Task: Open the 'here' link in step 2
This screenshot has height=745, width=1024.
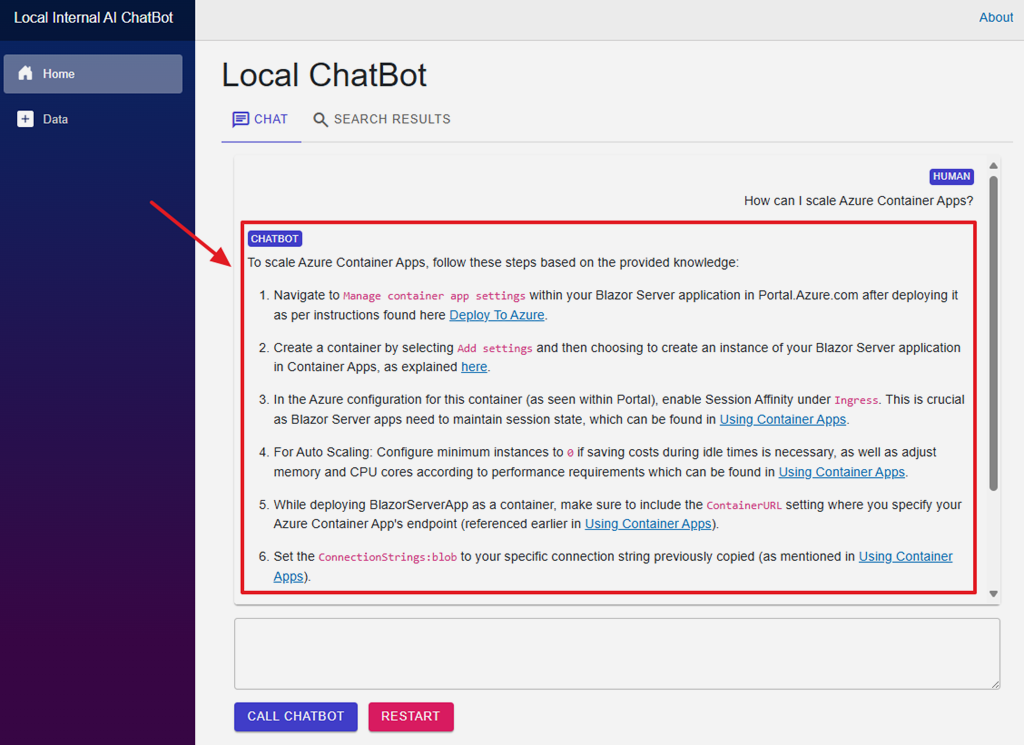Action: 474,367
